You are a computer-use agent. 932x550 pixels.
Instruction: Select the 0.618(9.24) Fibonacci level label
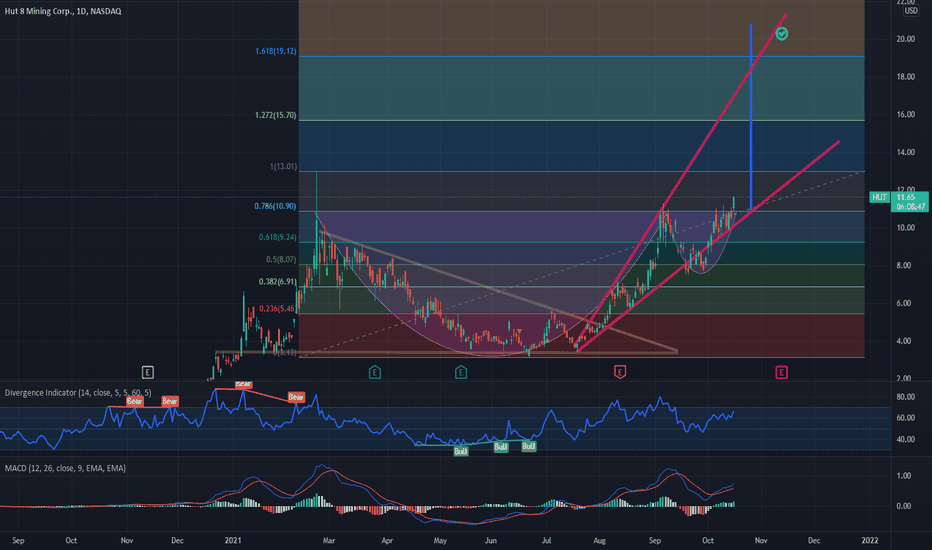[278, 237]
